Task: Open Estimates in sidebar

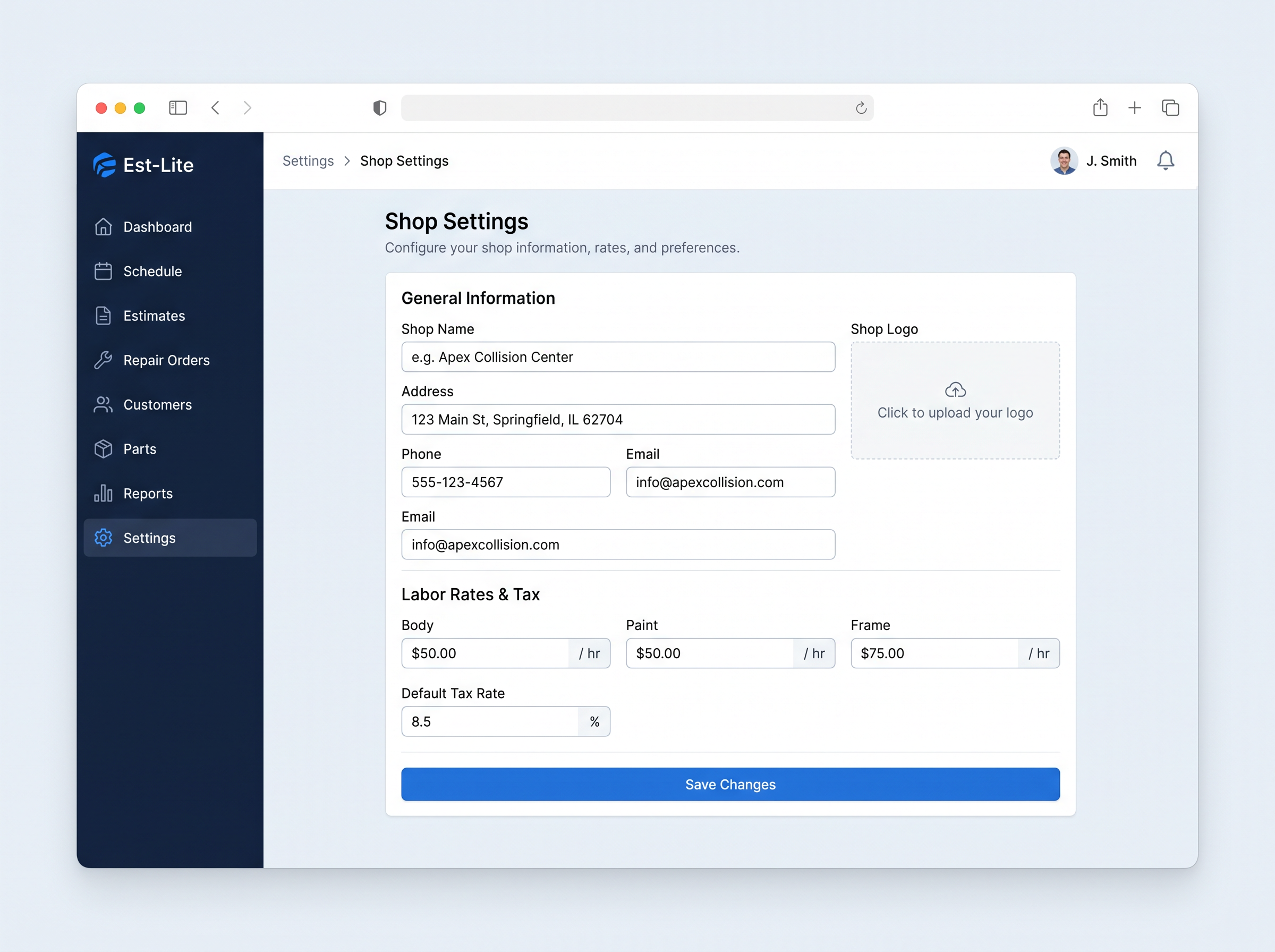Action: [170, 316]
